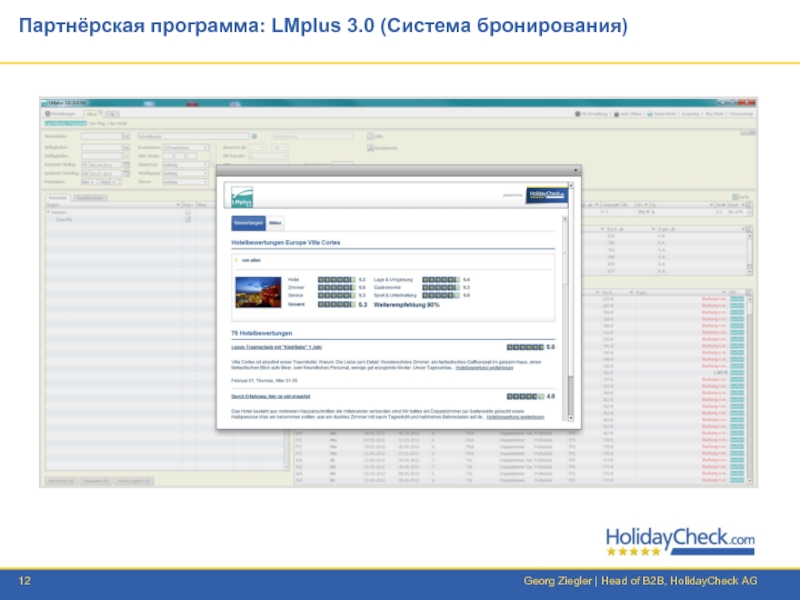Viewport: 800px width, 600px height.
Task: Click the first Merkzettel button at bottom left
Action: [x=61, y=481]
